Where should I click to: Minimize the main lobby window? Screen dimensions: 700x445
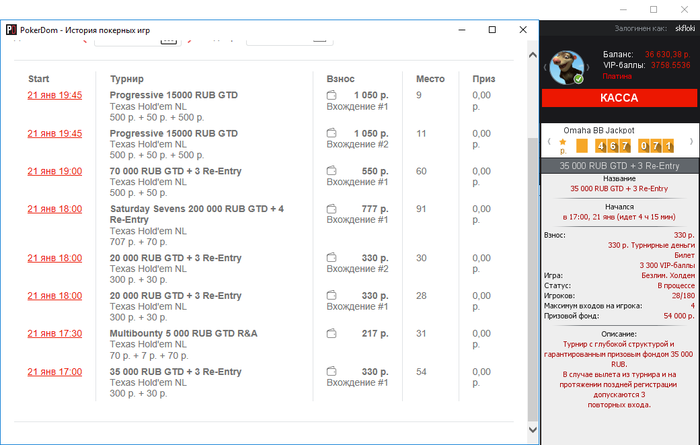point(624,9)
